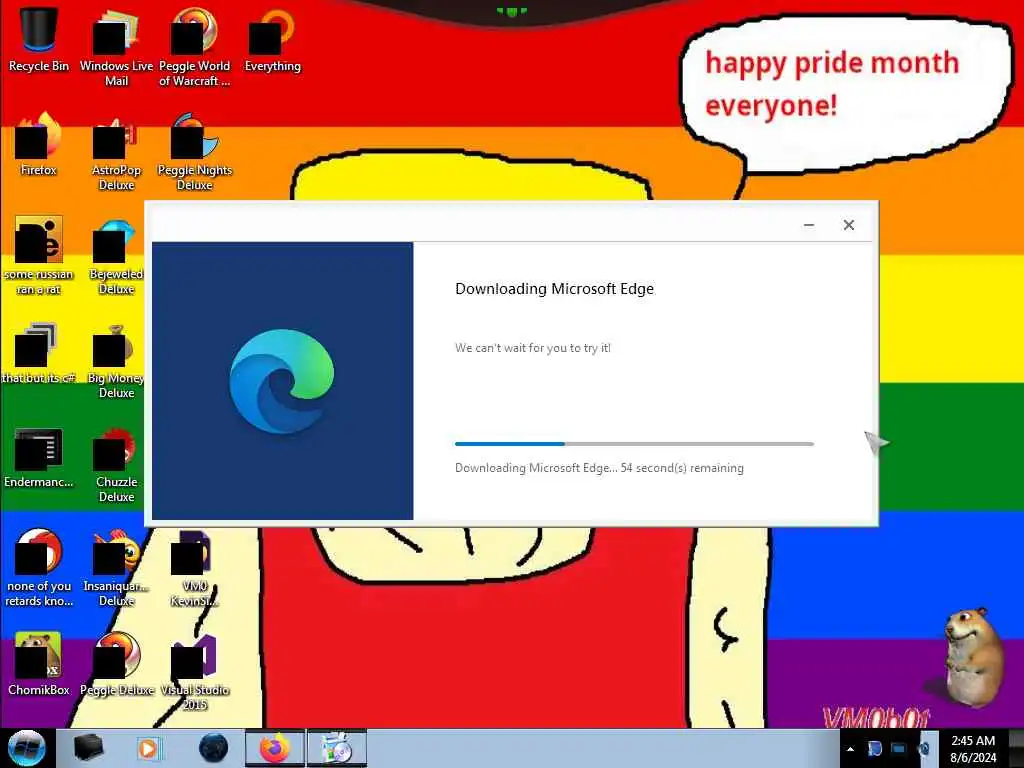Click the hamster gadget on the desktop
Image resolution: width=1024 pixels, height=768 pixels.
972,657
